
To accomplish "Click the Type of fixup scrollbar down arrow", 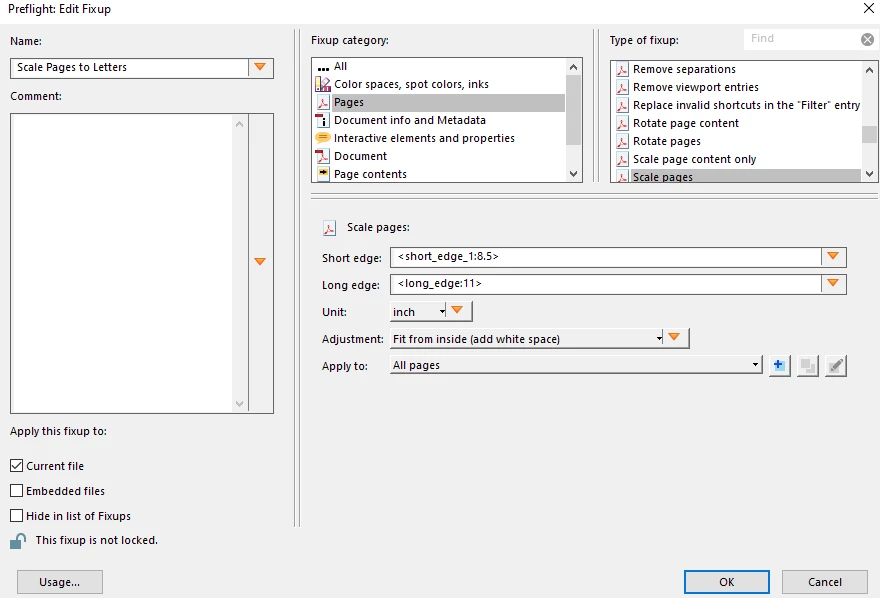I will point(869,174).
